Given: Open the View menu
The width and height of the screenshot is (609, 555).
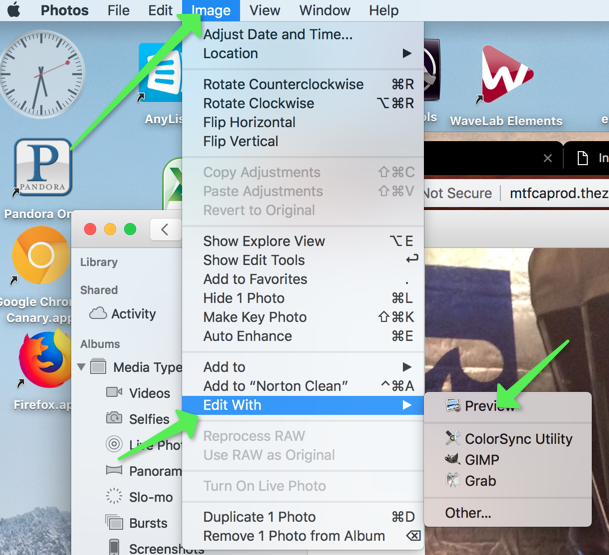Looking at the screenshot, I should (265, 11).
